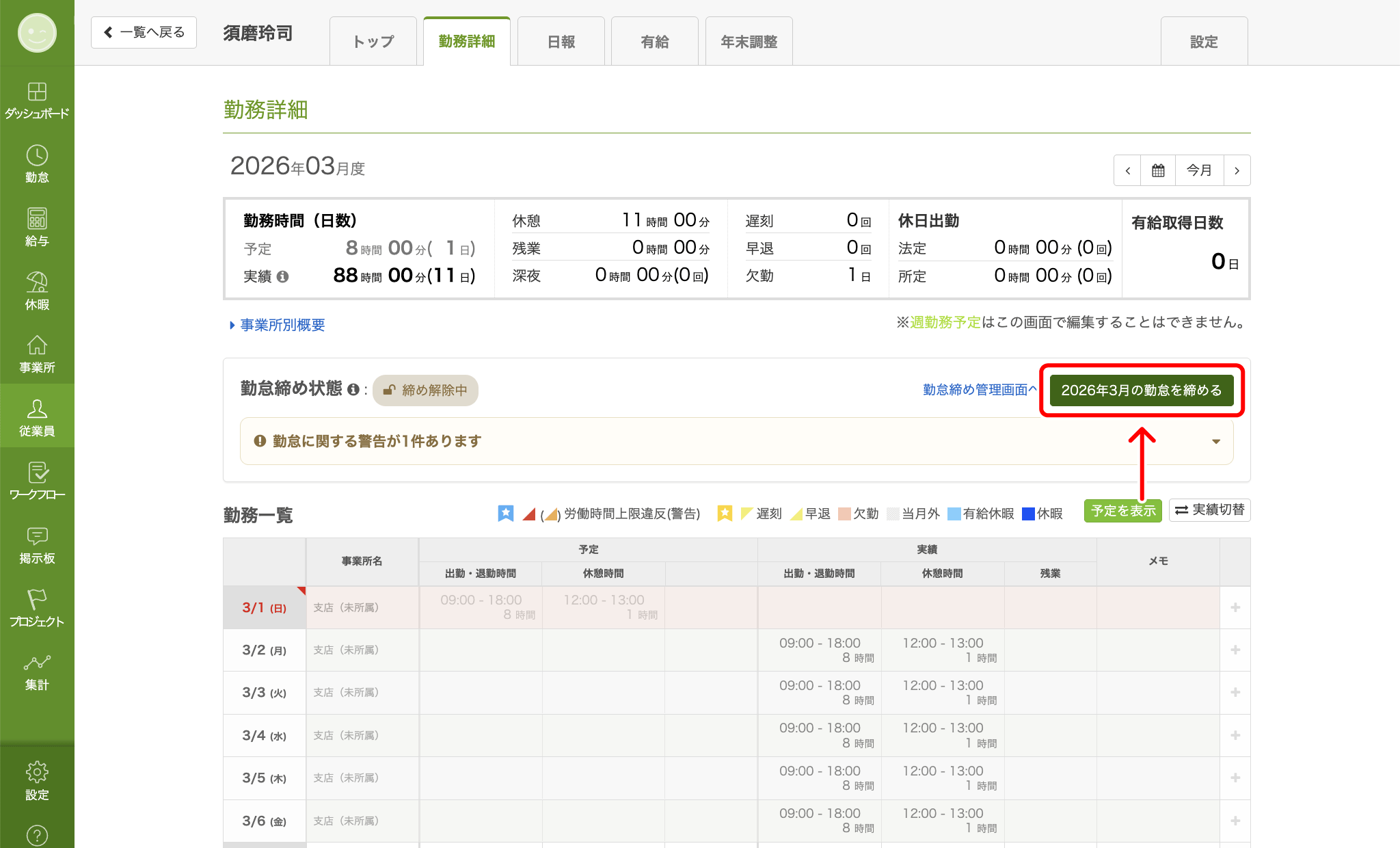Image resolution: width=1400 pixels, height=848 pixels.
Task: Toggle 実績切替 view button
Action: (1209, 510)
